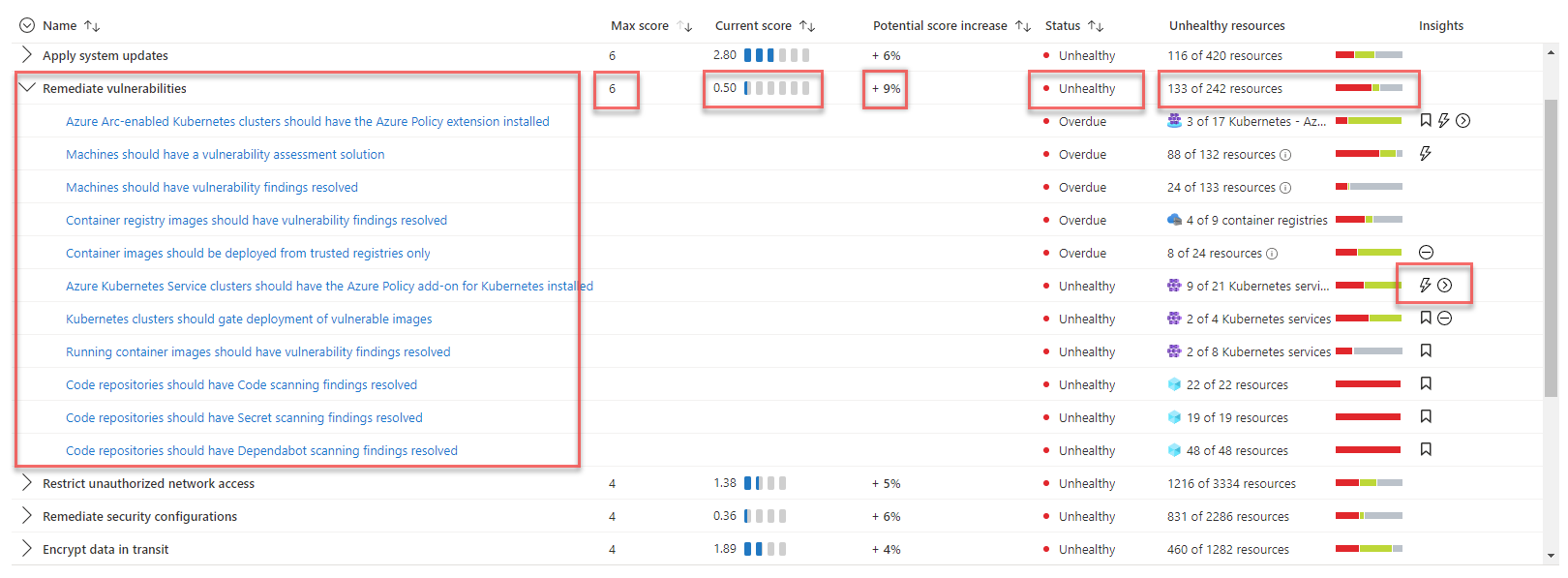Click info icon beside 8 of 24 resources

coord(1272,254)
